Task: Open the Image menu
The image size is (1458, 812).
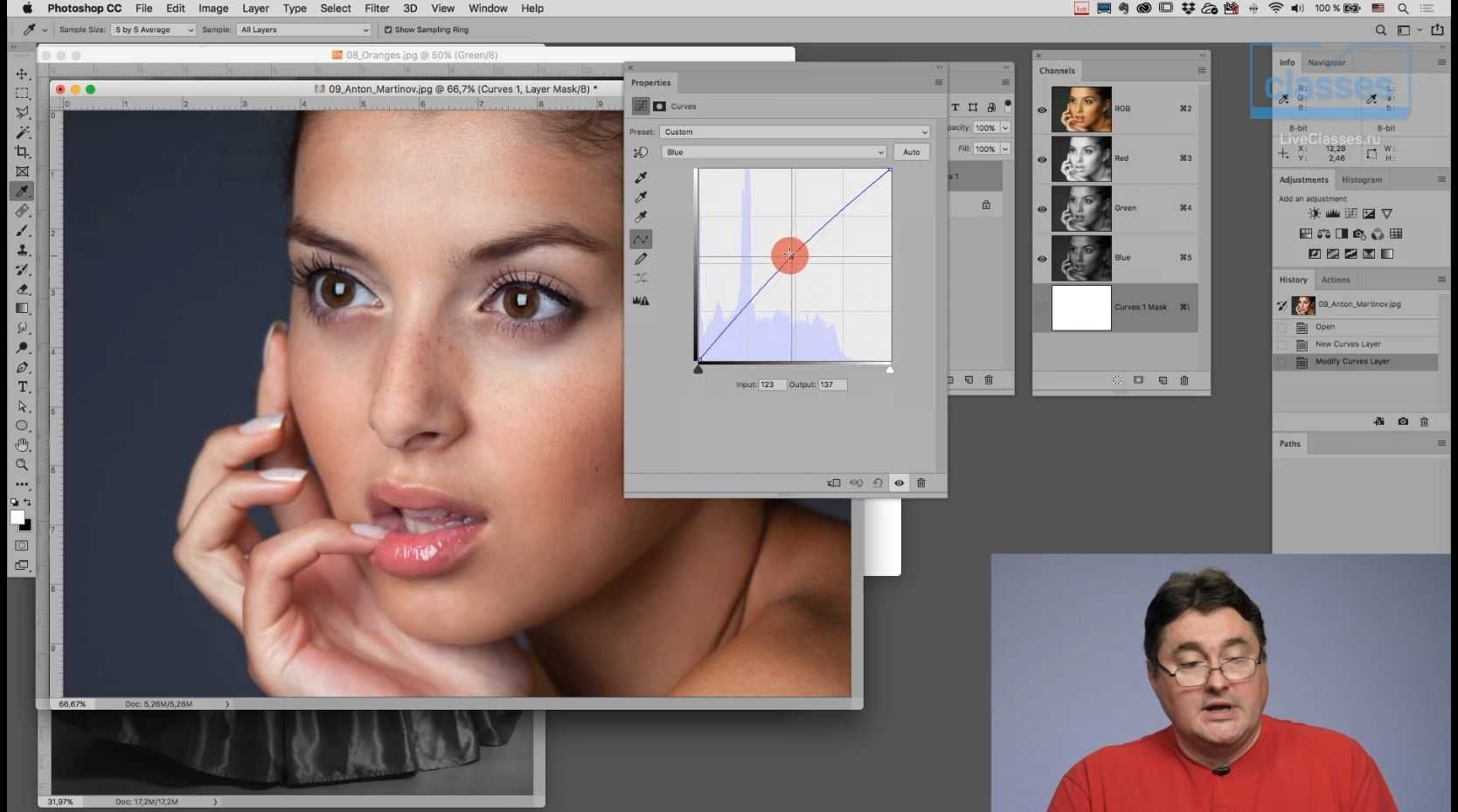Action: 213,9
